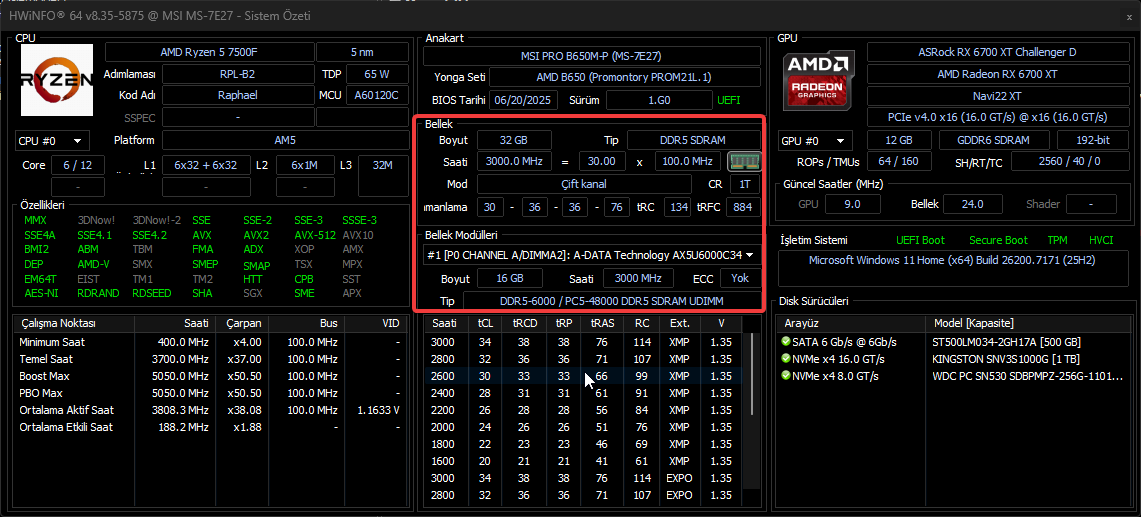Click the ASRock RX 6700 XT Challenger D field
Viewport: 1141px width, 517px height.
997,52
